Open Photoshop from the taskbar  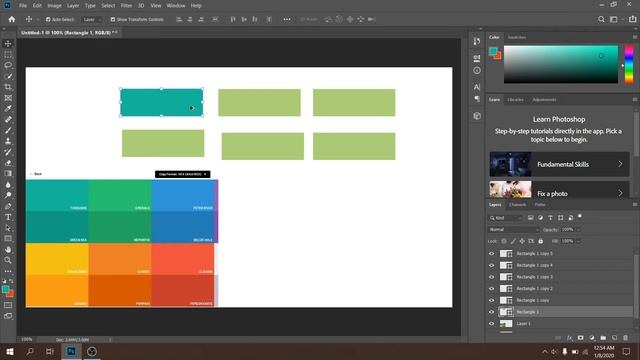(71, 351)
